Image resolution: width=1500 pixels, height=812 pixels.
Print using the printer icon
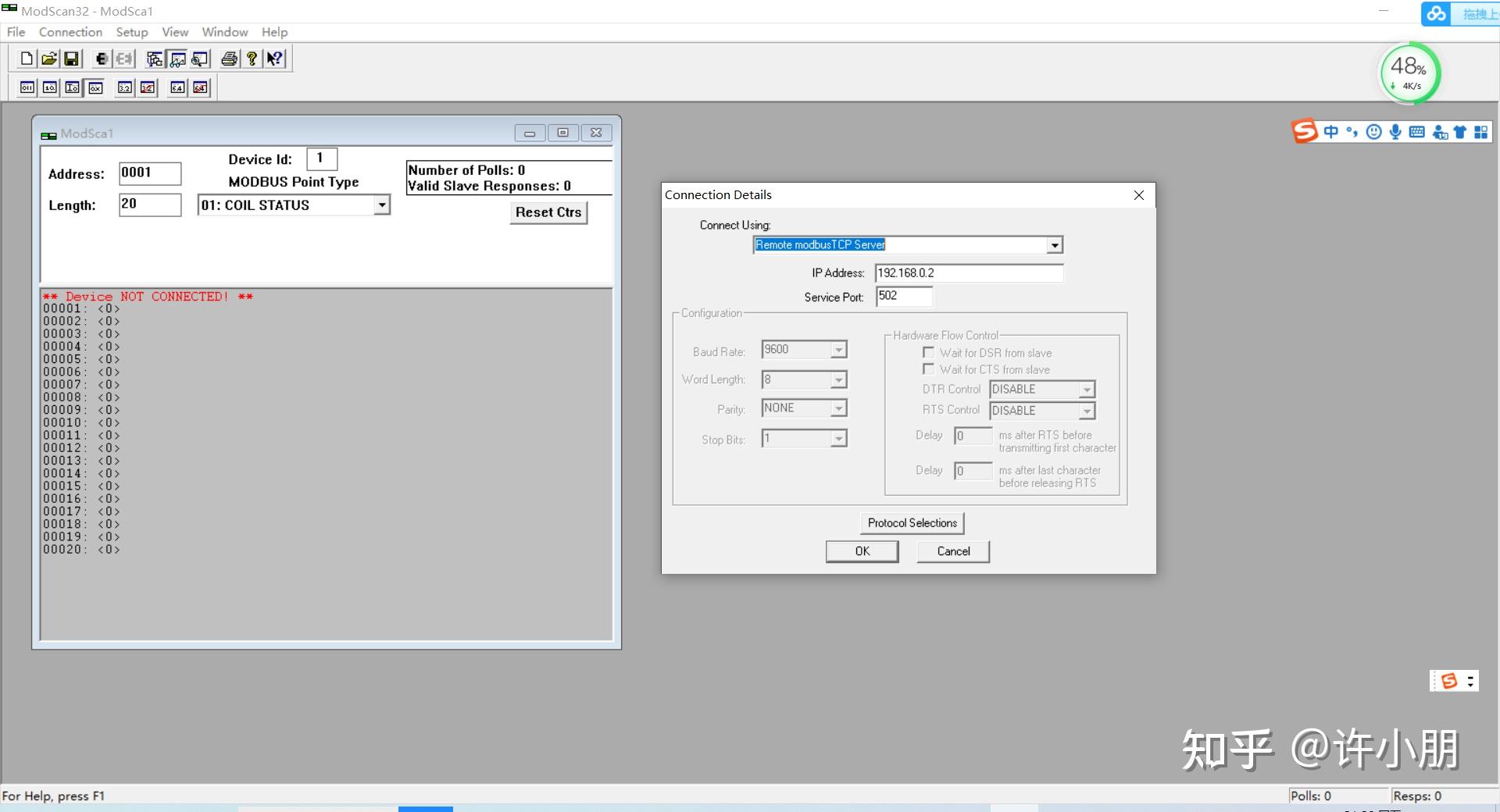coord(230,59)
